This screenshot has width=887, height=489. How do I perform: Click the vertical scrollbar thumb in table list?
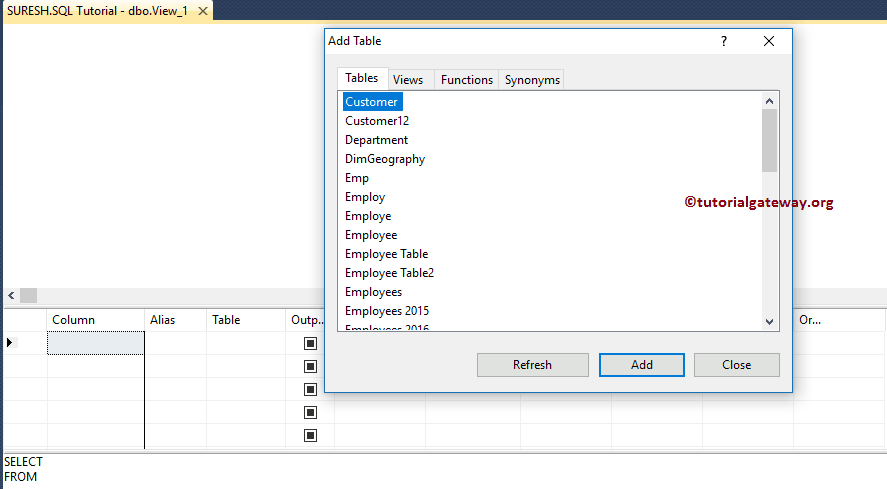769,140
